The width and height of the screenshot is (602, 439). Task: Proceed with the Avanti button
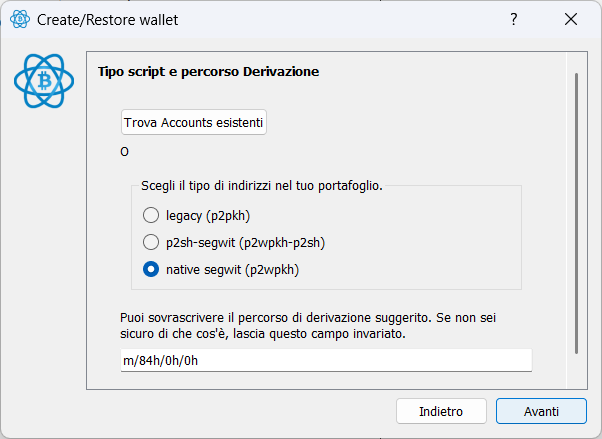point(541,411)
